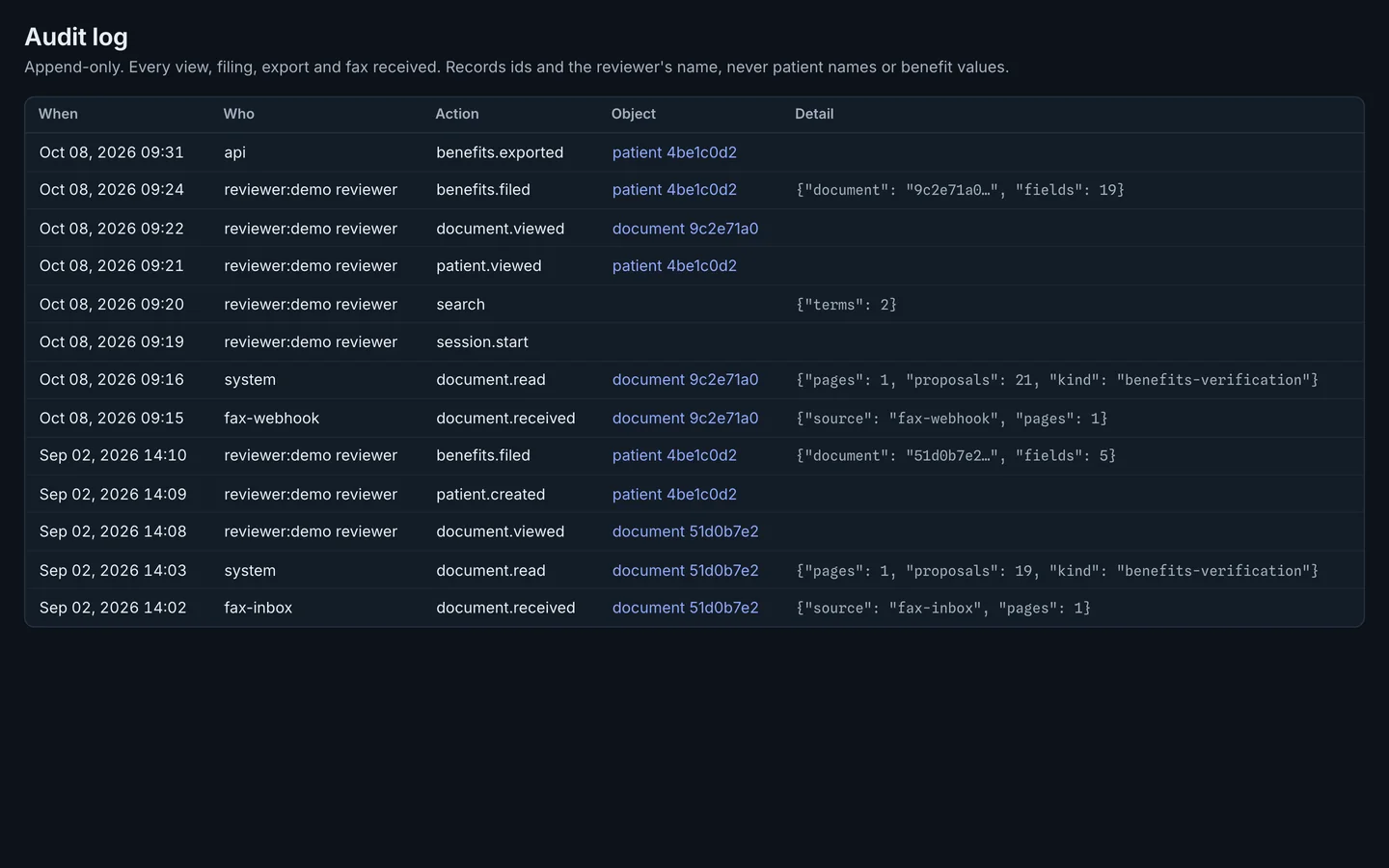The height and width of the screenshot is (868, 1389).
Task: Click the Oct 08, 2026 09:31 timestamp
Action: pyautogui.click(x=112, y=152)
